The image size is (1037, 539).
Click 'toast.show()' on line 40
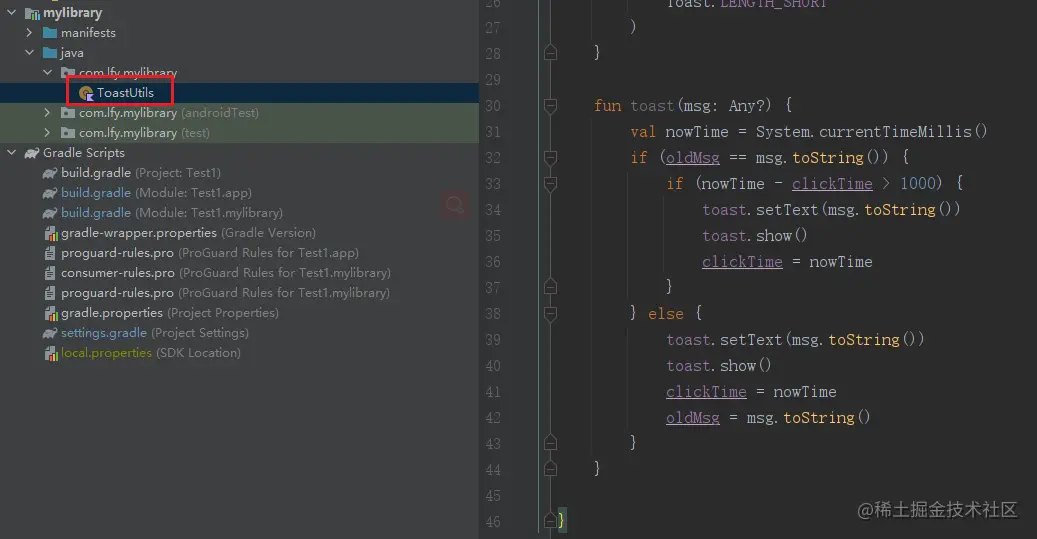719,366
